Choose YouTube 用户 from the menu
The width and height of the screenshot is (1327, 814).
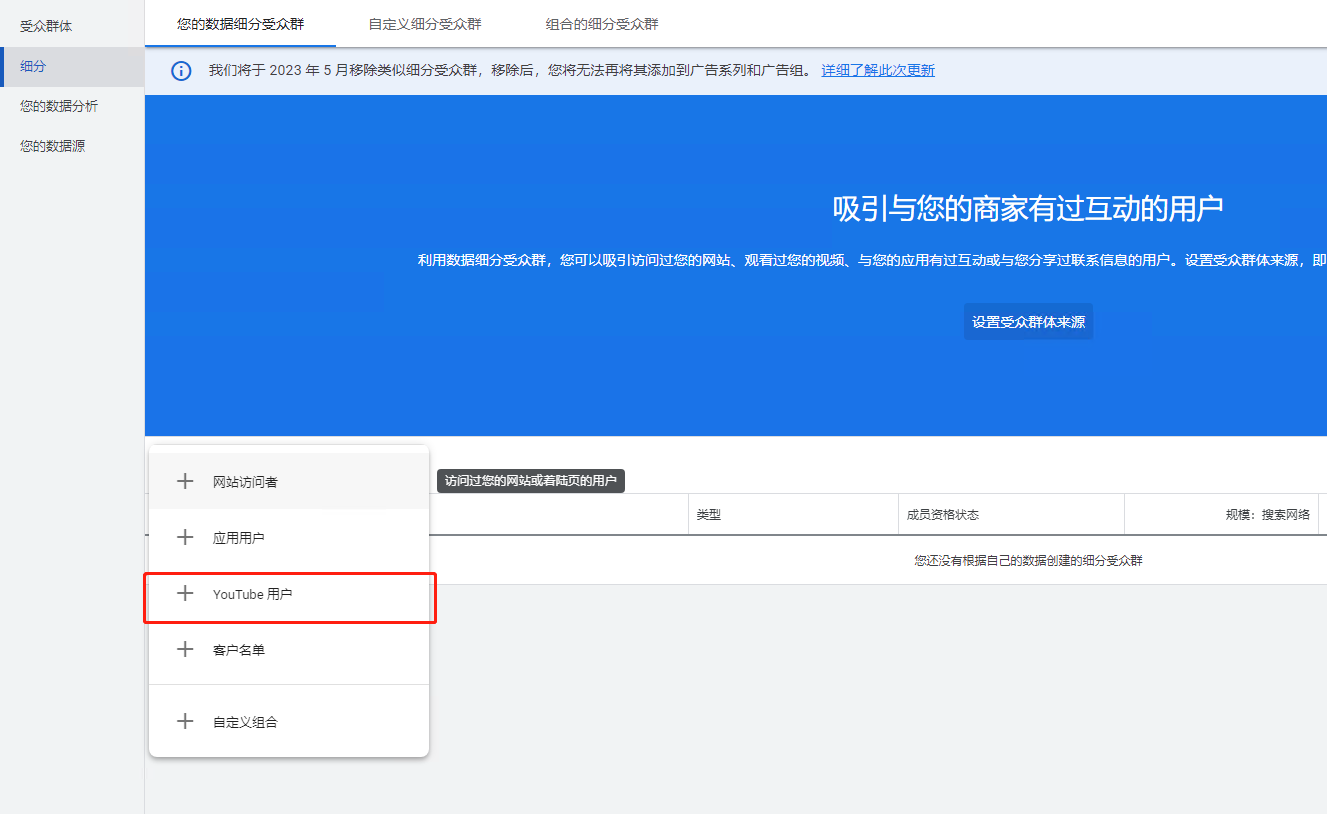point(289,593)
